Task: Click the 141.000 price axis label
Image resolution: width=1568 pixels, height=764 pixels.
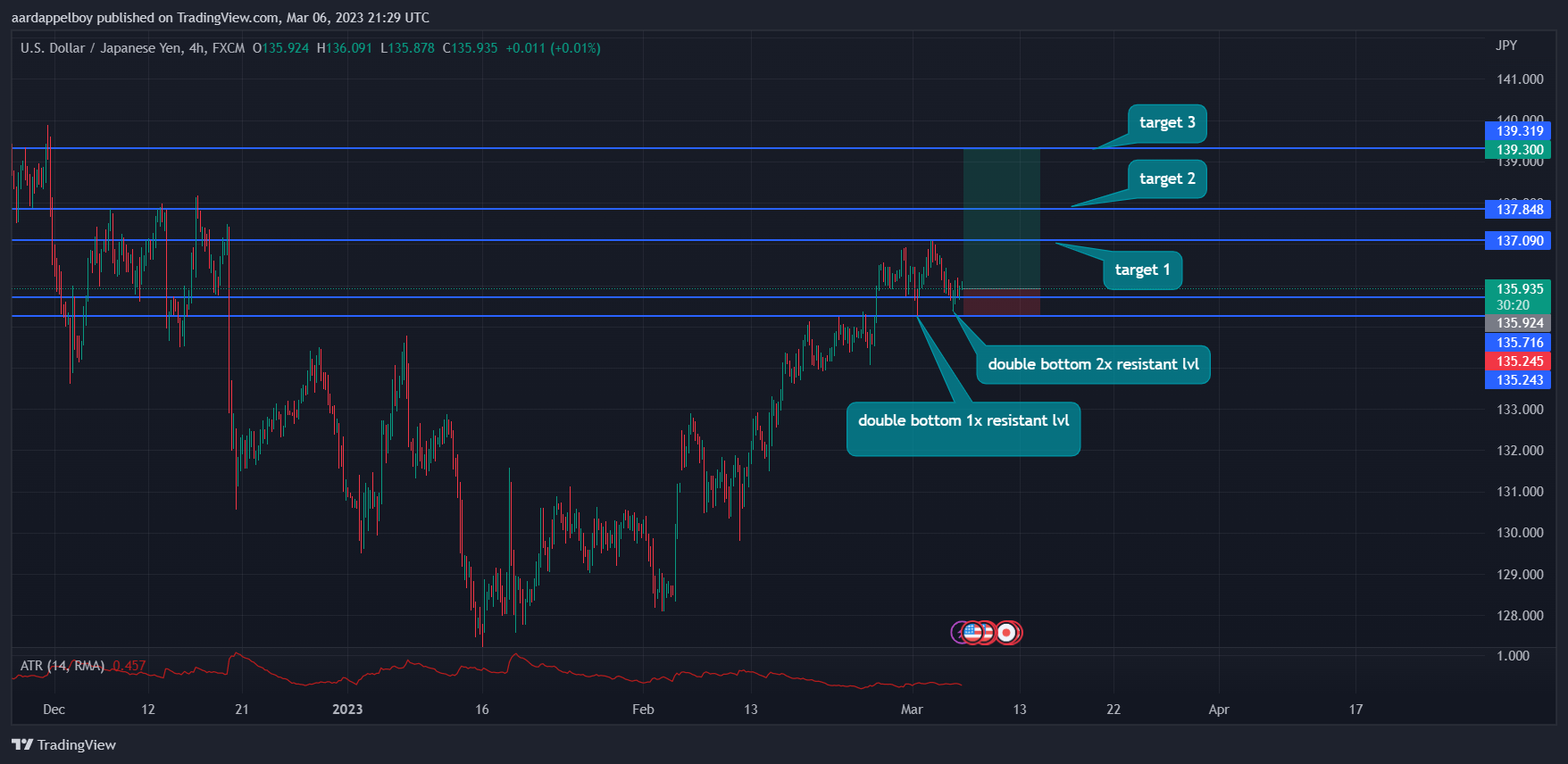Action: [1520, 79]
